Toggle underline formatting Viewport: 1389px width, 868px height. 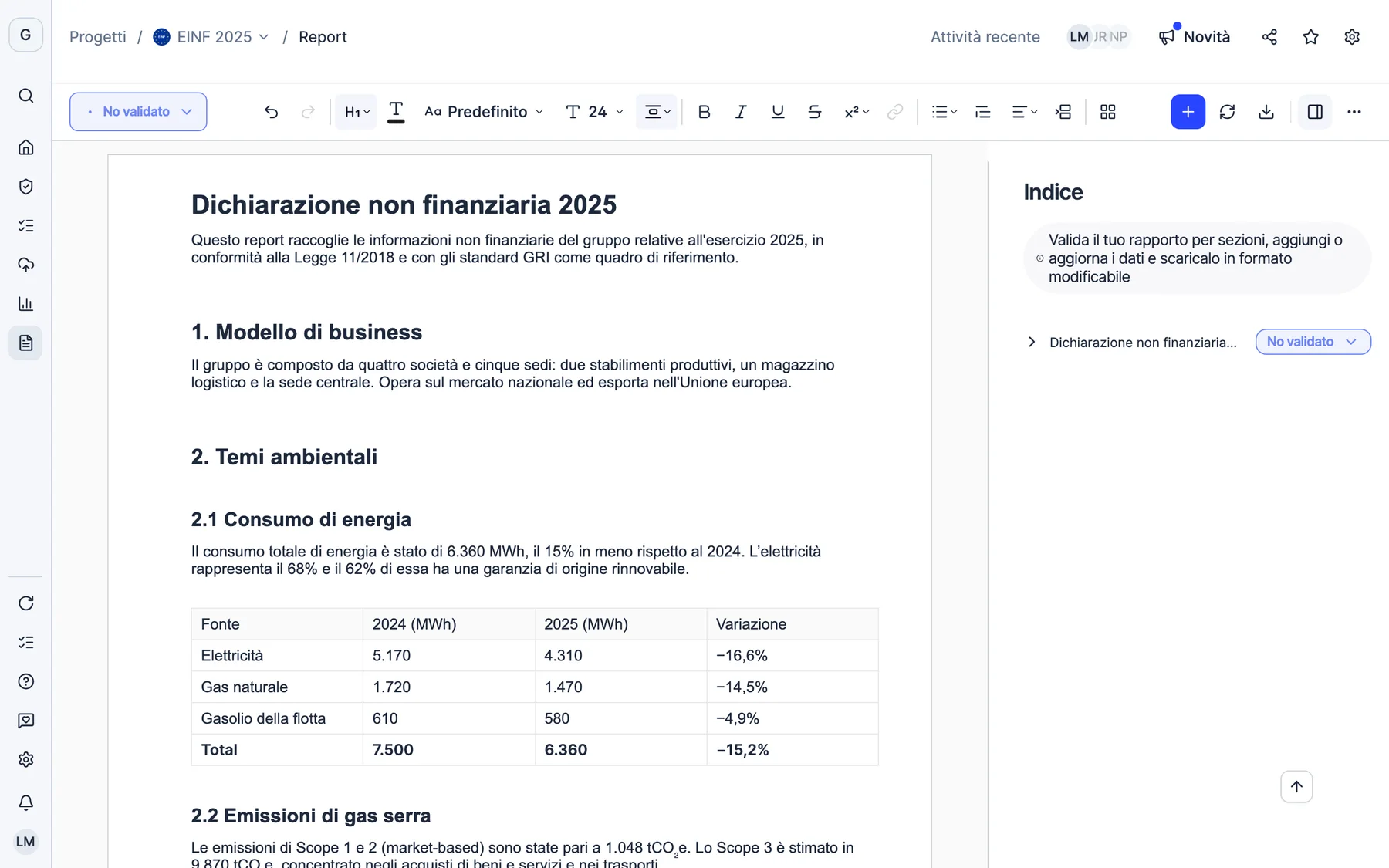point(778,112)
